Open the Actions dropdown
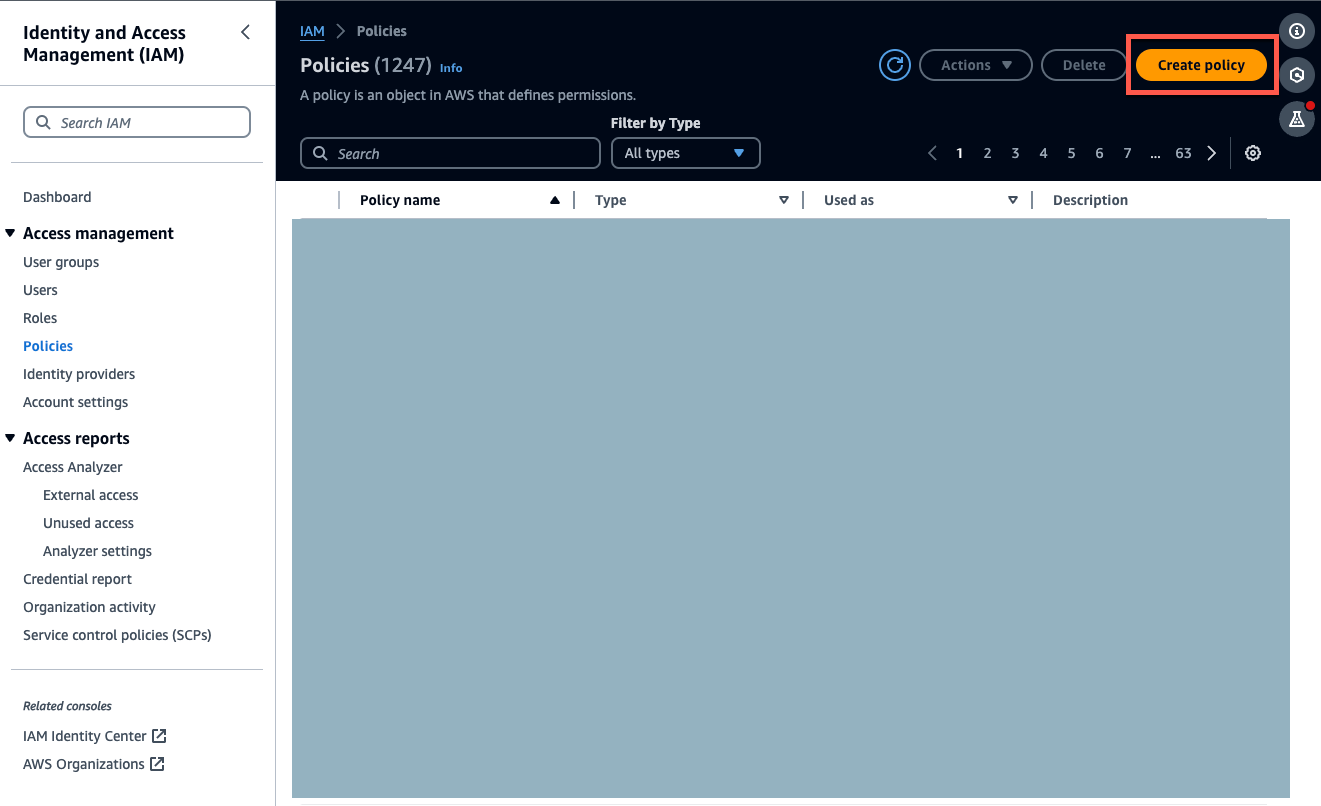1321x806 pixels. tap(975, 64)
